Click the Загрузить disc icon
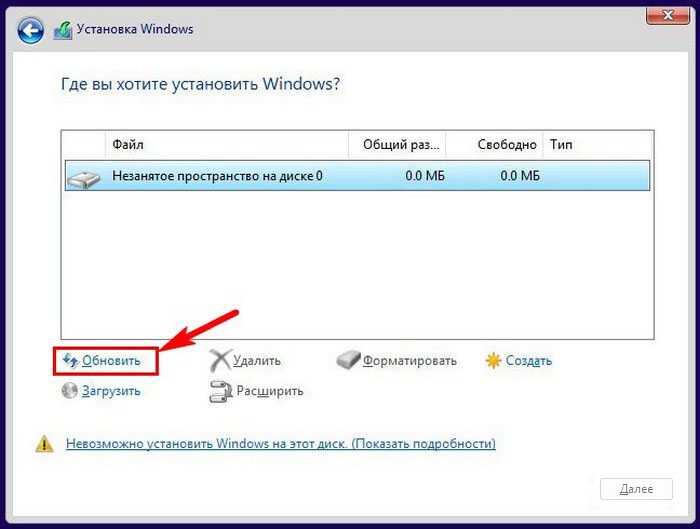The width and height of the screenshot is (700, 529). [70, 391]
